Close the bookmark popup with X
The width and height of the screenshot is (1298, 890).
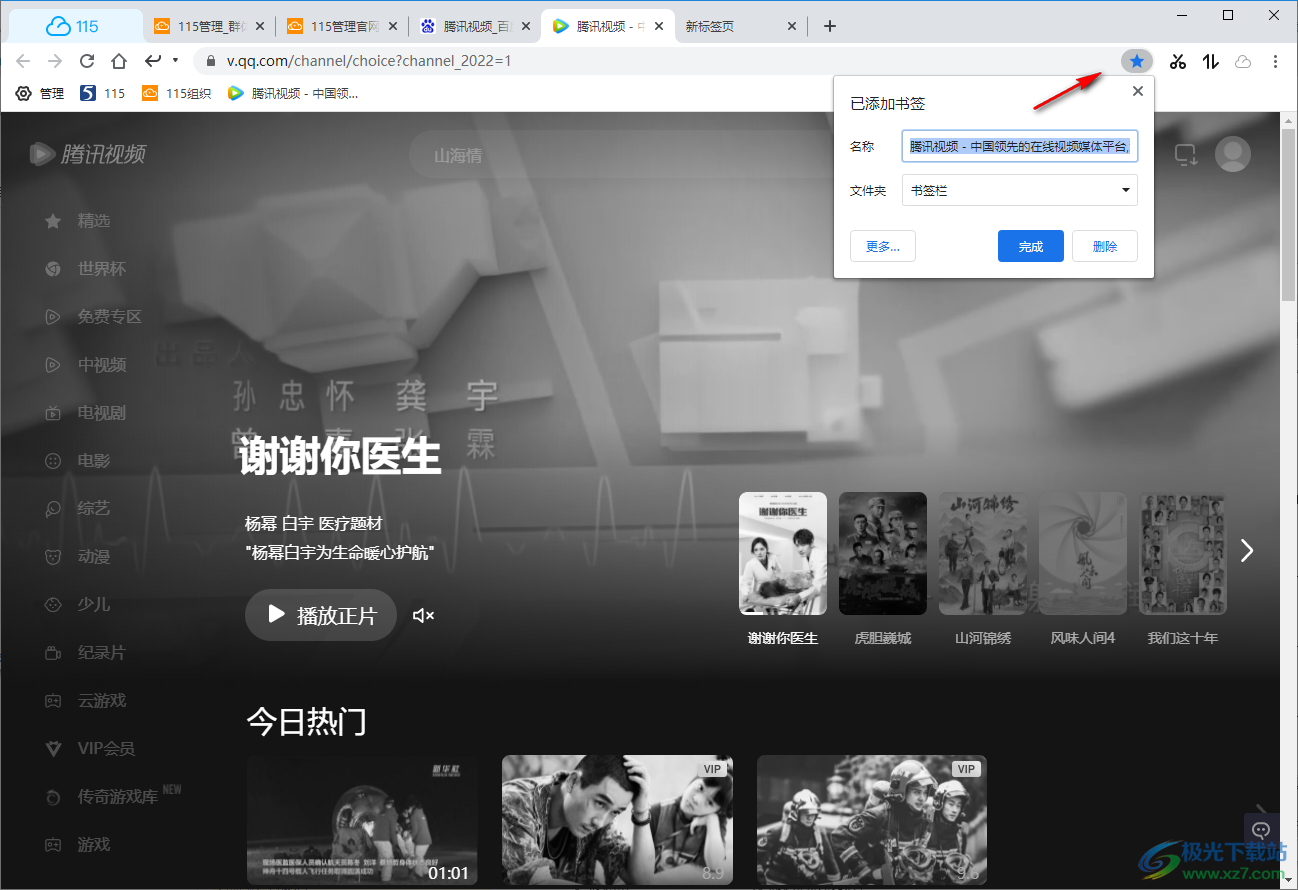tap(1137, 91)
